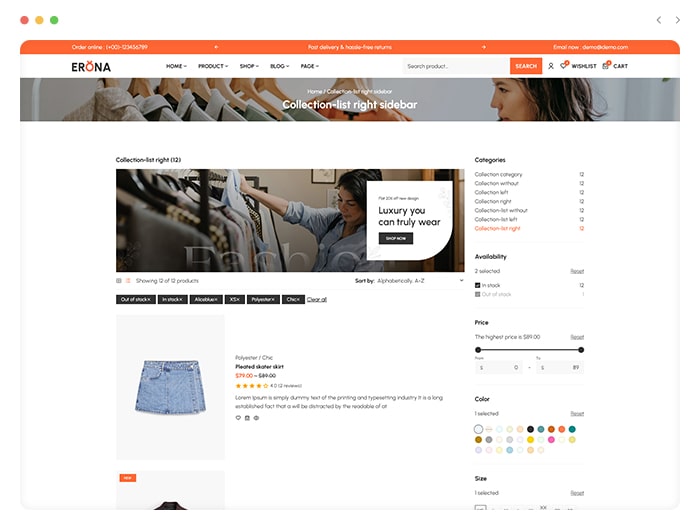Screen dimensions: 700x530
Task: Select the black color swatch
Action: click(x=530, y=429)
